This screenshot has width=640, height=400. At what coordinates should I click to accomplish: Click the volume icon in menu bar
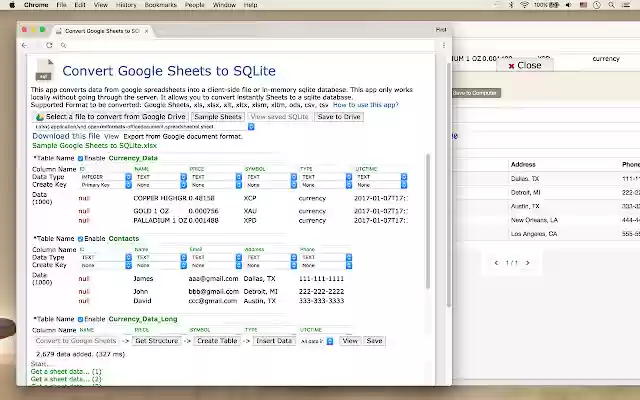(569, 5)
